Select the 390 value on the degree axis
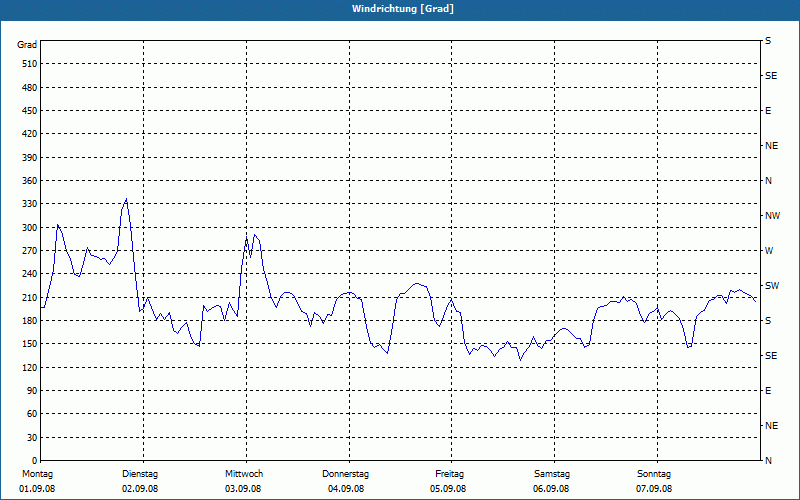Screen dimensions: 800x500 point(30,158)
